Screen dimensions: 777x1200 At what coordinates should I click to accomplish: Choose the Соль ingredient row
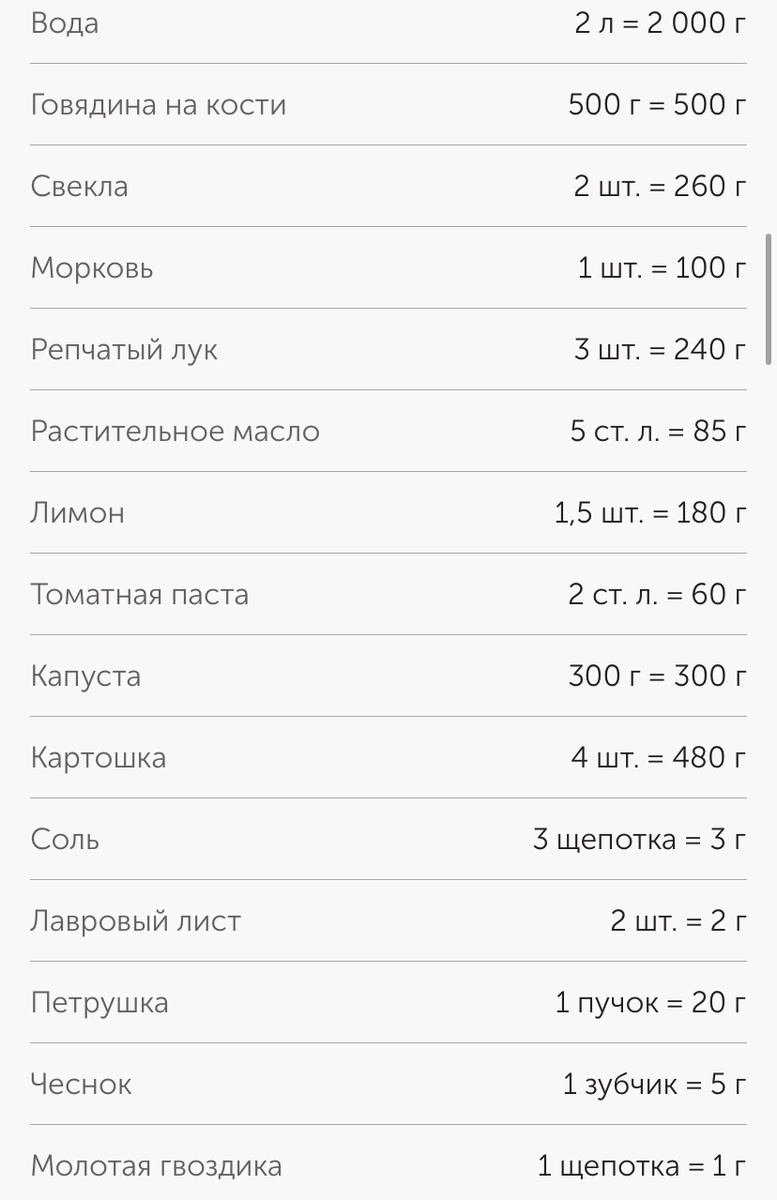(x=388, y=839)
